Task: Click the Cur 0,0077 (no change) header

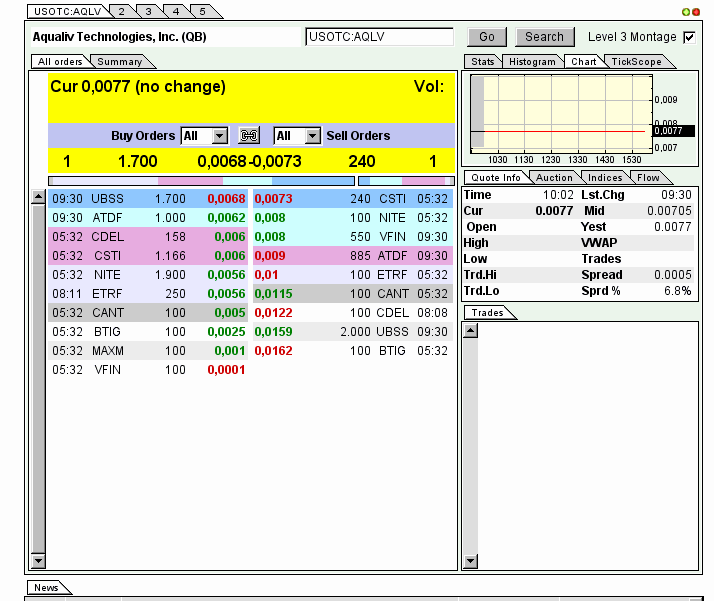Action: [x=138, y=87]
